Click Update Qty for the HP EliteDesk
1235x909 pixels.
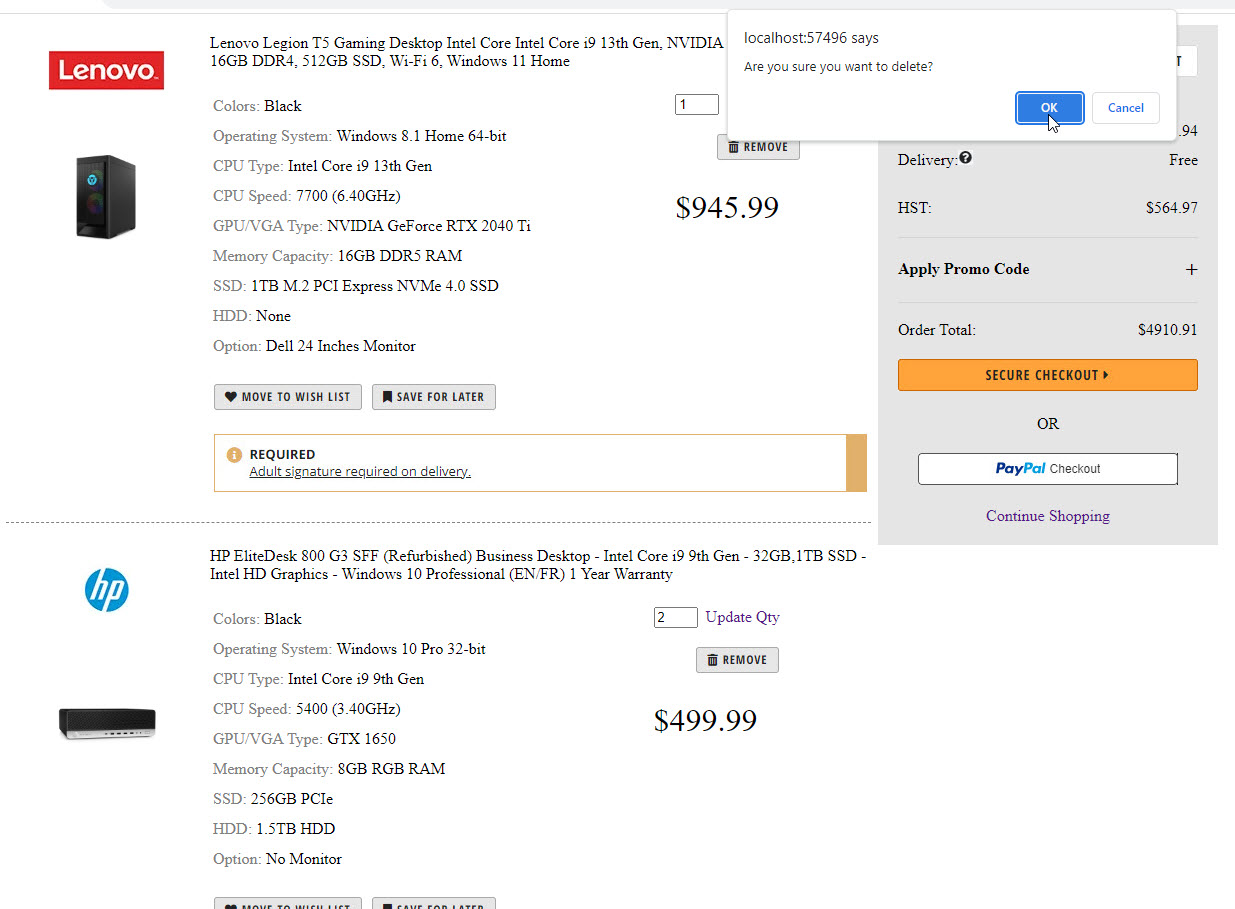click(742, 617)
